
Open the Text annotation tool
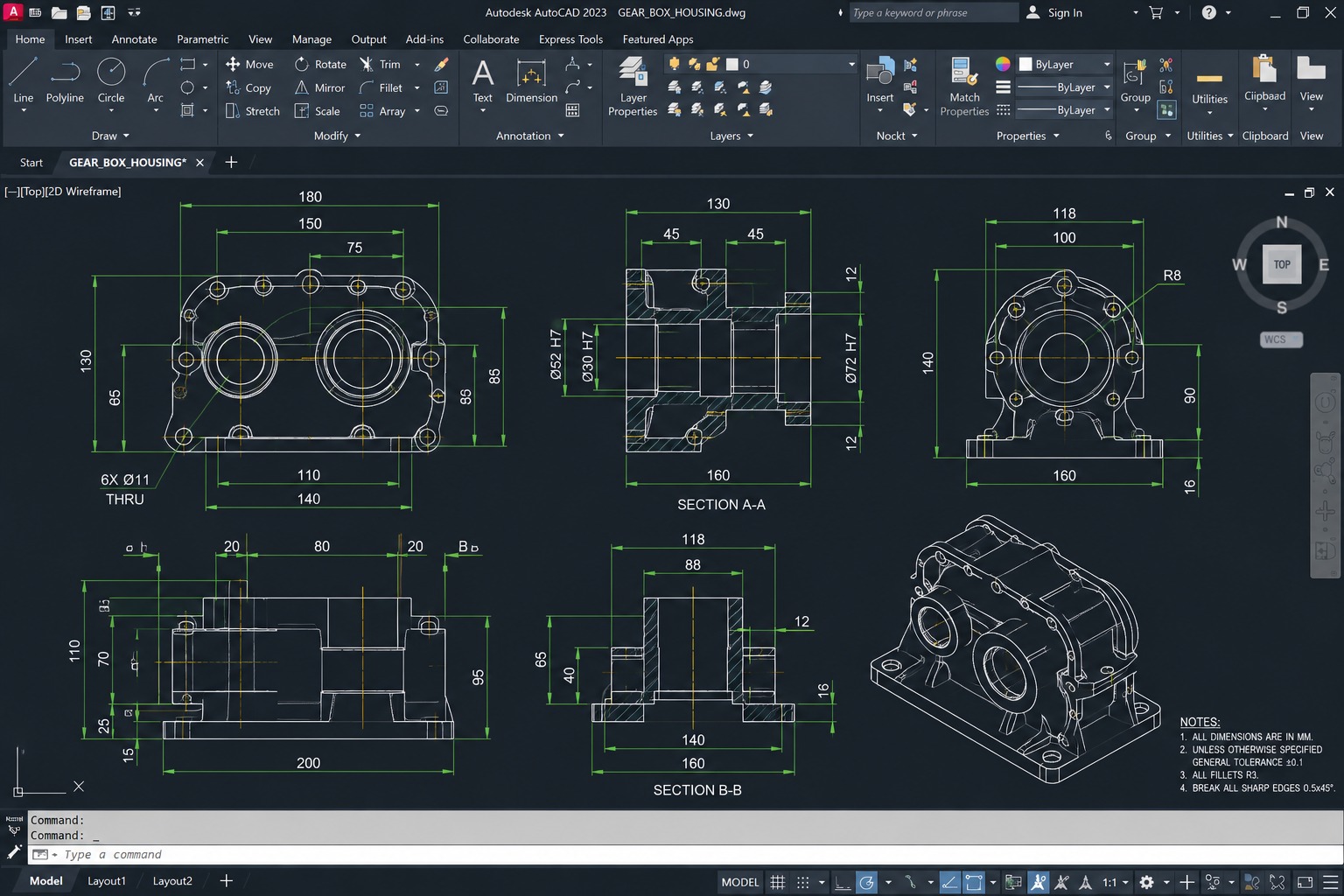[483, 80]
